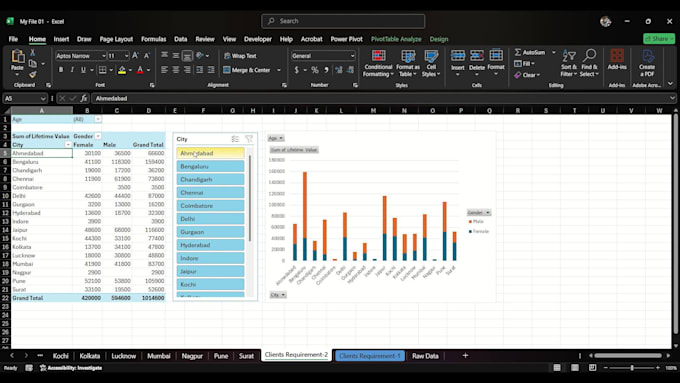Toggle Bold formatting
680x383 pixels.
[x=61, y=70]
